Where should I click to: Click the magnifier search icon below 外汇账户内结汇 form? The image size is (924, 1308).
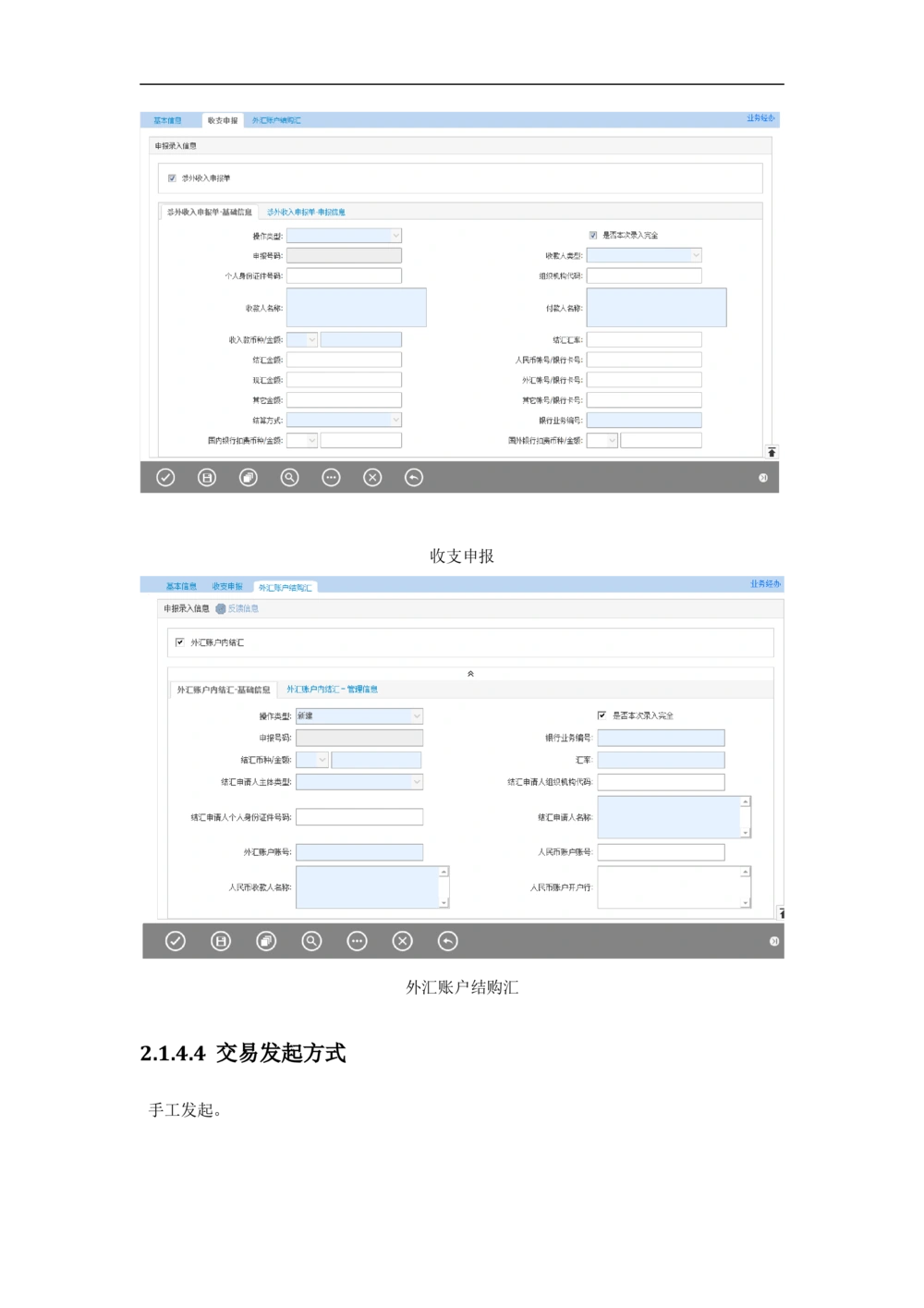(311, 941)
